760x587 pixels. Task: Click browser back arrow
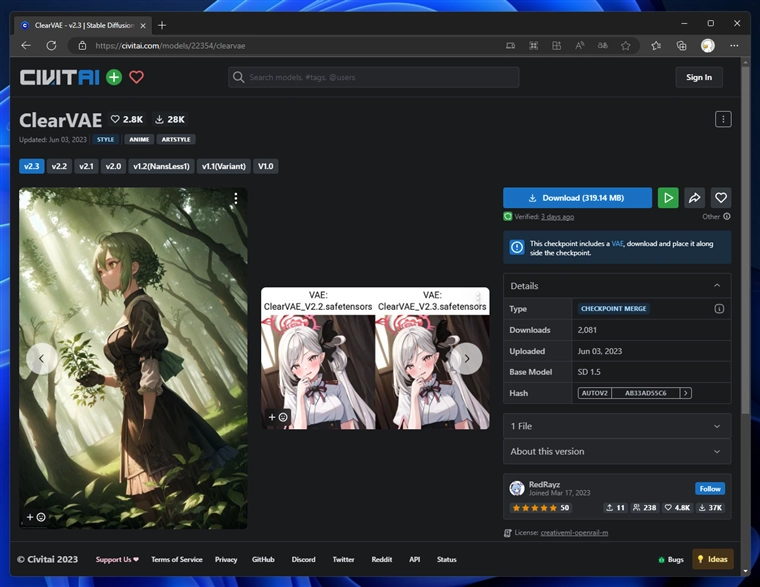(26, 46)
